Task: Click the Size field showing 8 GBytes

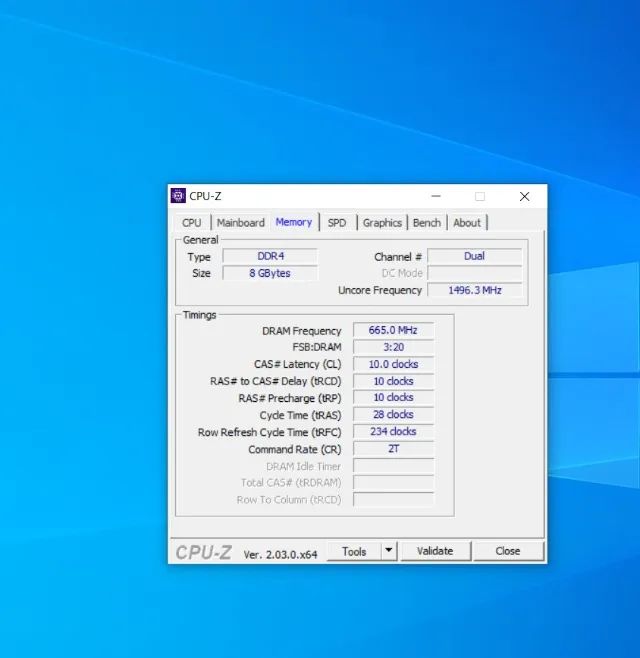Action: (270, 273)
